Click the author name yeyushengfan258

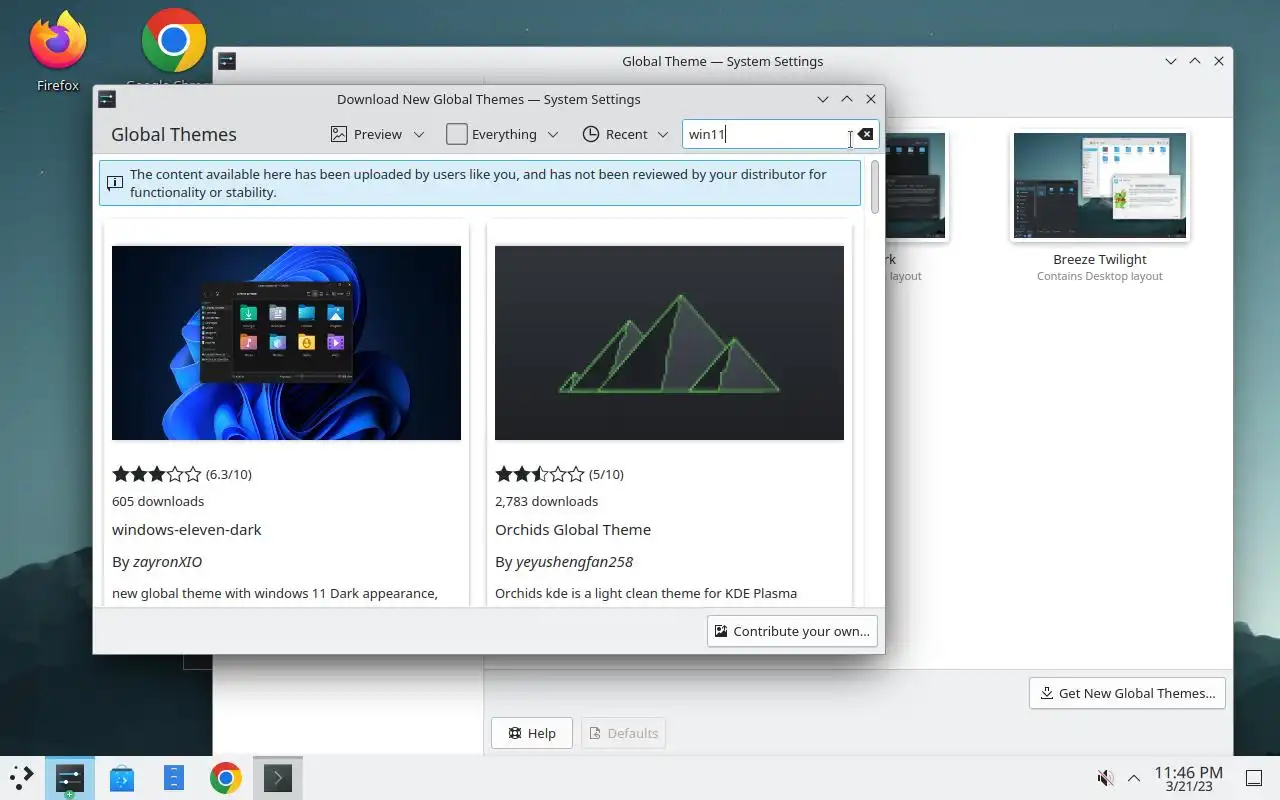[574, 562]
